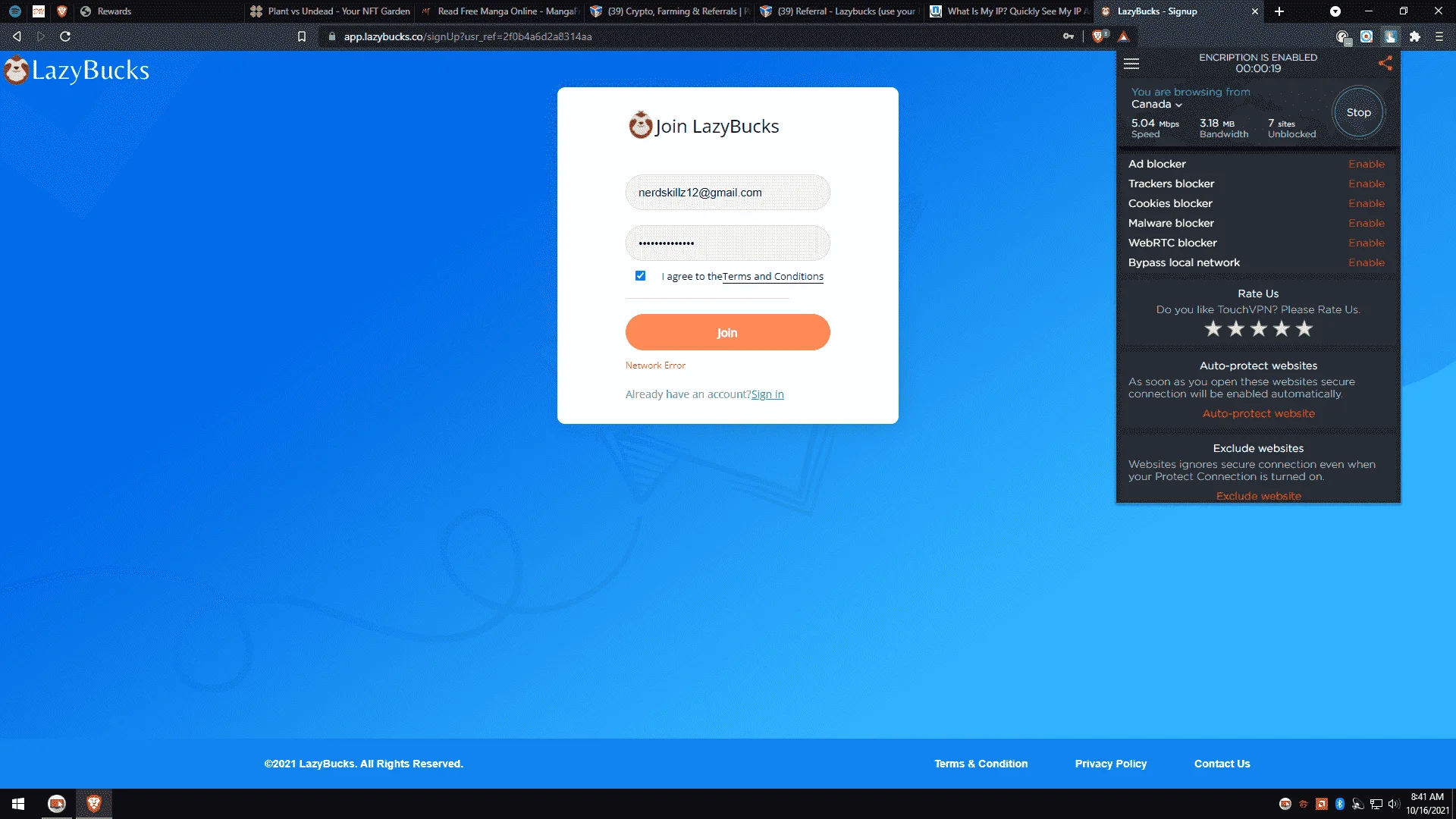Click the orange Join button
The height and width of the screenshot is (819, 1456).
tap(727, 332)
